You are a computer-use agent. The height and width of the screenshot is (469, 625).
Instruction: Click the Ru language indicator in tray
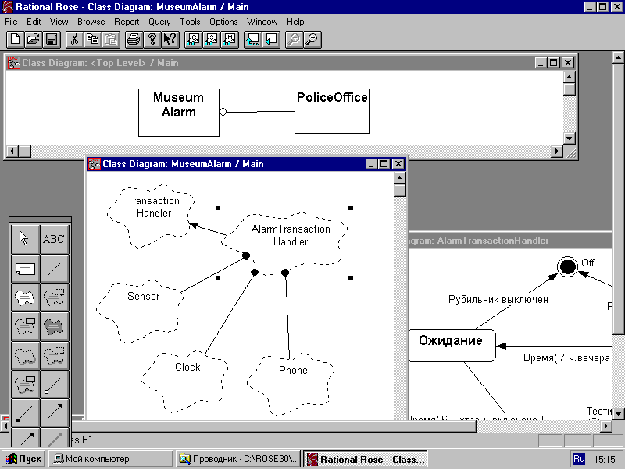(577, 459)
